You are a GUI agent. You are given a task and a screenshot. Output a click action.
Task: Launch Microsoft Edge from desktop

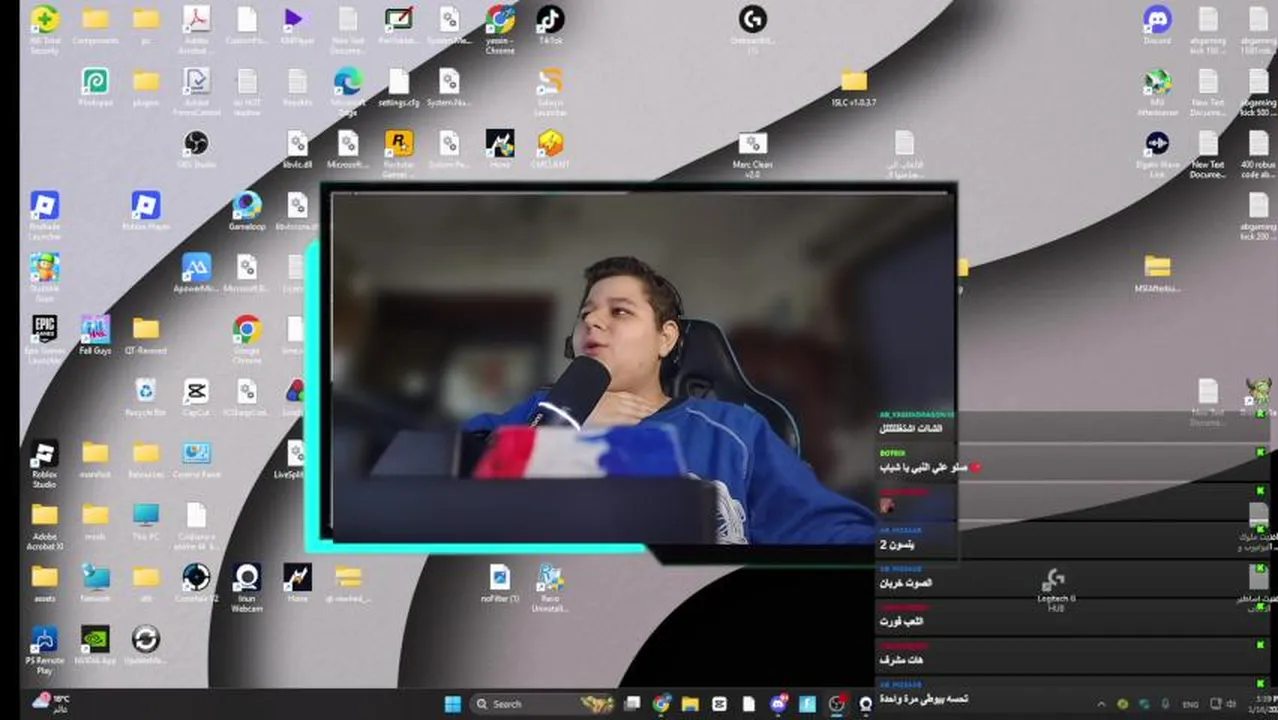[x=348, y=90]
